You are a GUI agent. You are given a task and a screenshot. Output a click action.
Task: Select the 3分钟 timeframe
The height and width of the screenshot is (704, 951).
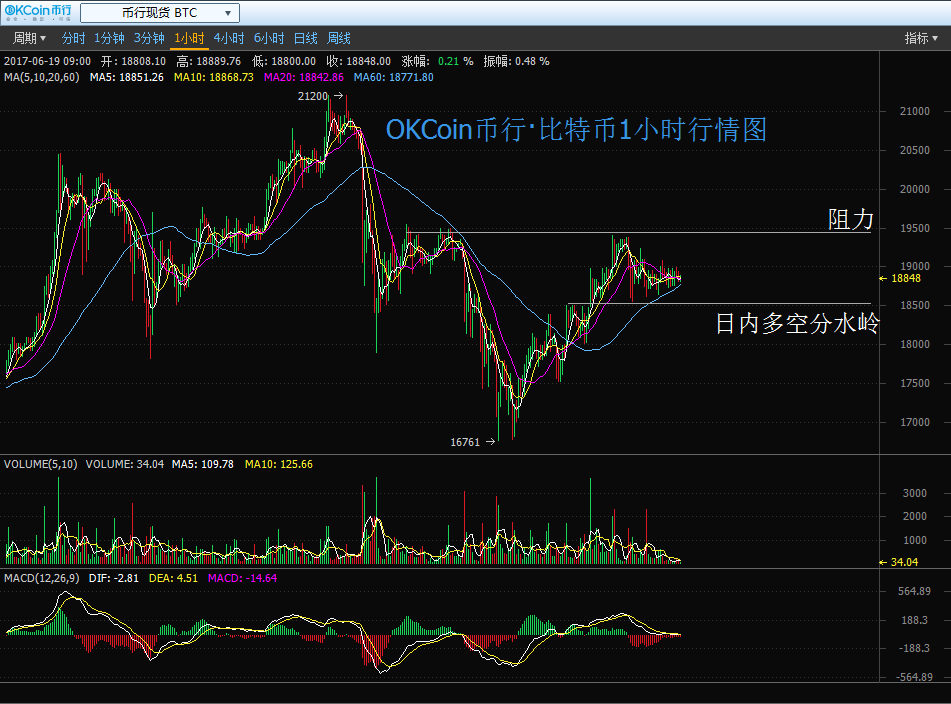point(149,38)
